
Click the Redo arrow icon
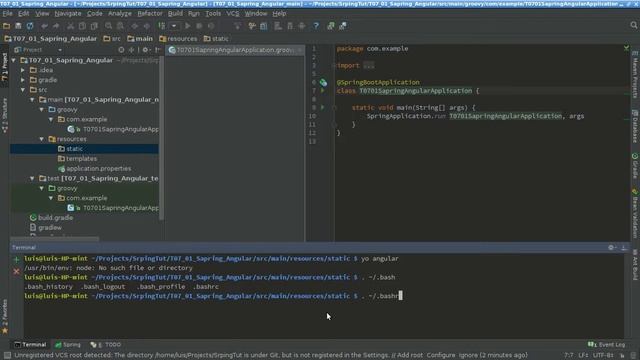pos(56,26)
